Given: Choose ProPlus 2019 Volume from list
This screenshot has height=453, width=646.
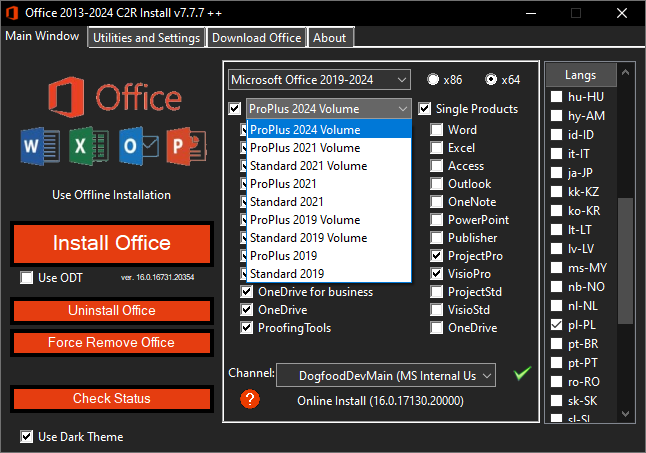Looking at the screenshot, I should point(329,220).
